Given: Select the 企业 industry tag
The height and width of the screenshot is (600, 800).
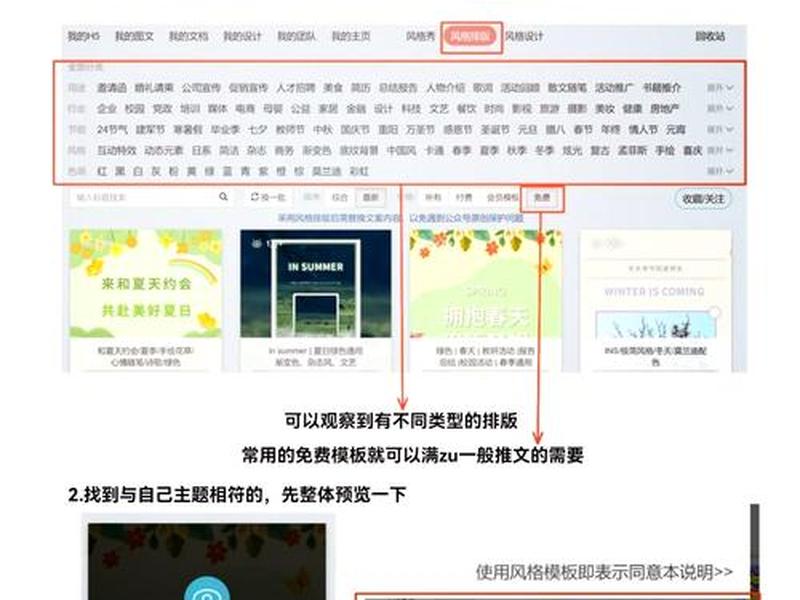Looking at the screenshot, I should pyautogui.click(x=107, y=109).
